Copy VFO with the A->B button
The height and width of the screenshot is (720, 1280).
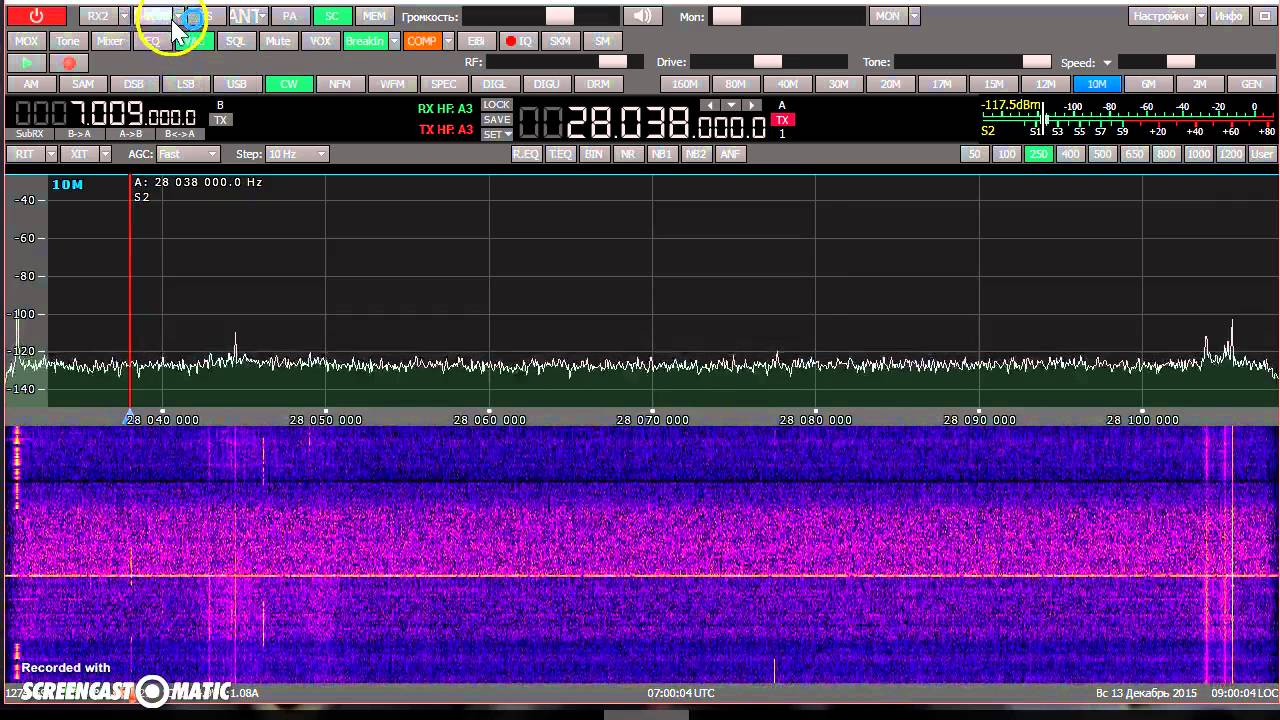[x=130, y=134]
